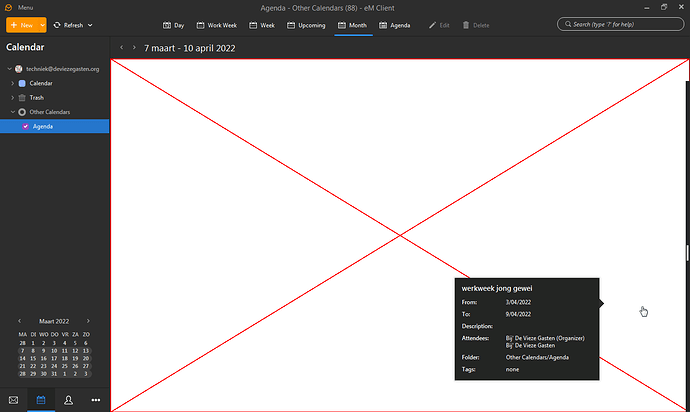Switch to Week view

click(x=262, y=25)
